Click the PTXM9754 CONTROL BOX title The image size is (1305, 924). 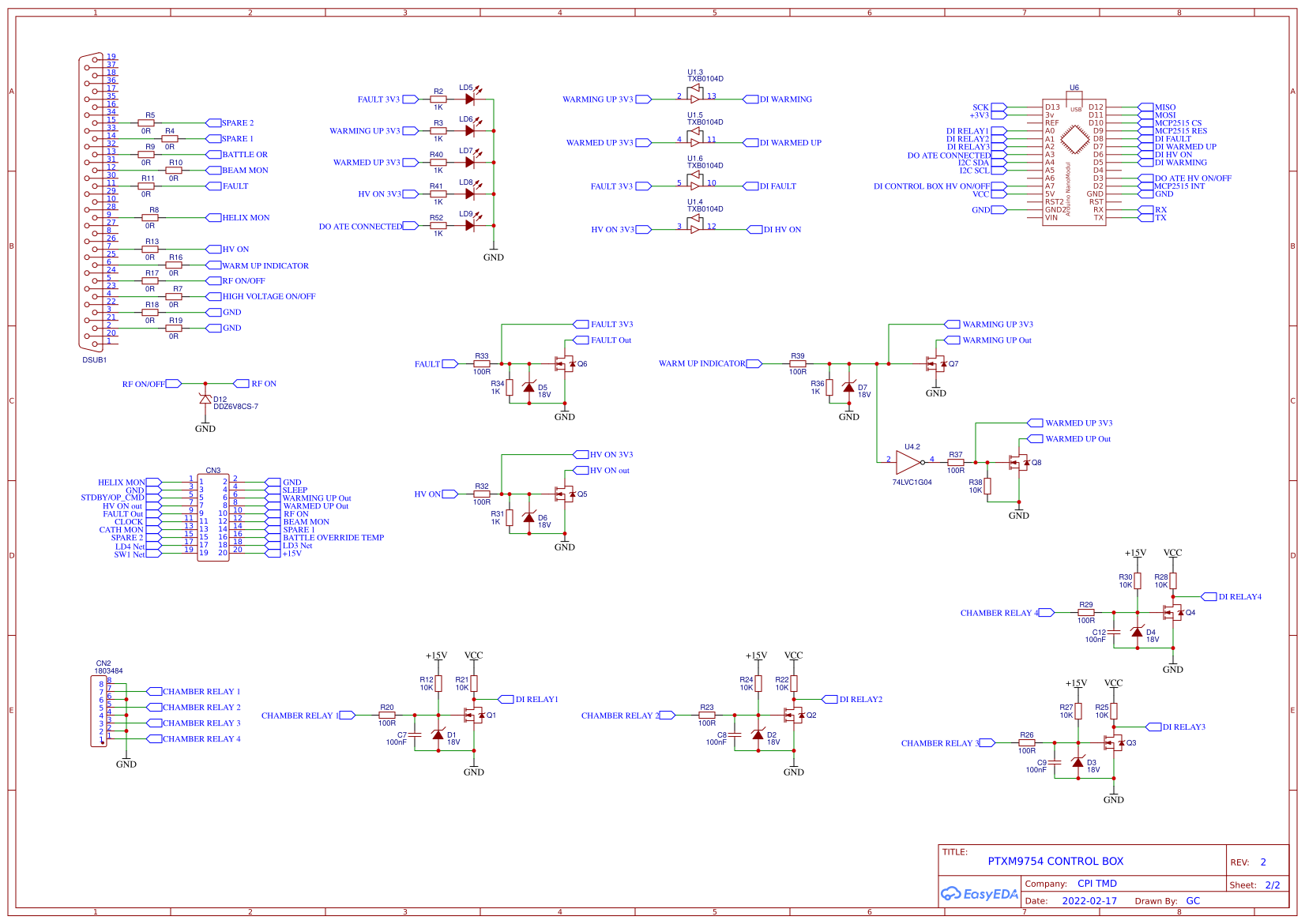click(x=1055, y=861)
